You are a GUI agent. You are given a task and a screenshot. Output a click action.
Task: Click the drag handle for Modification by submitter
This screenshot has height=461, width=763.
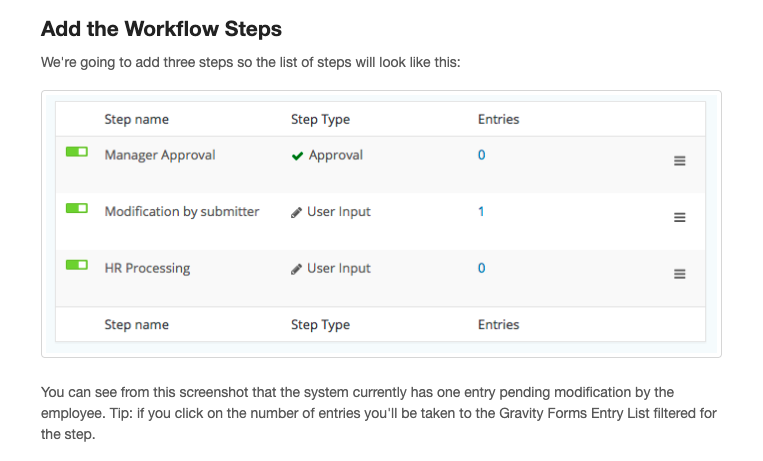pos(679,217)
